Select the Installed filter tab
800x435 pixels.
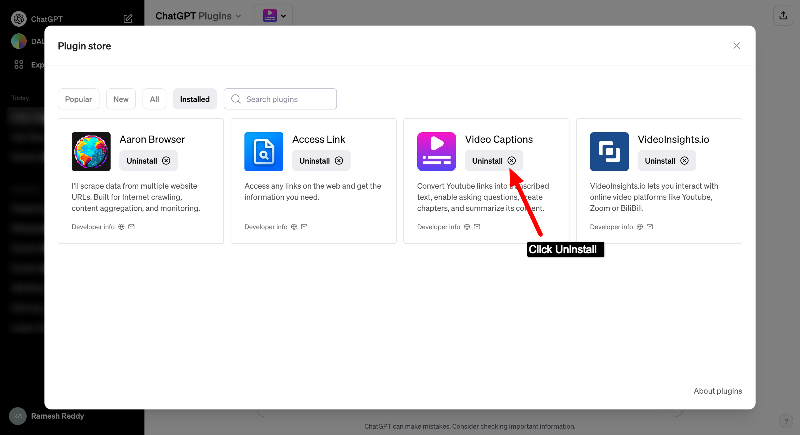click(x=195, y=99)
